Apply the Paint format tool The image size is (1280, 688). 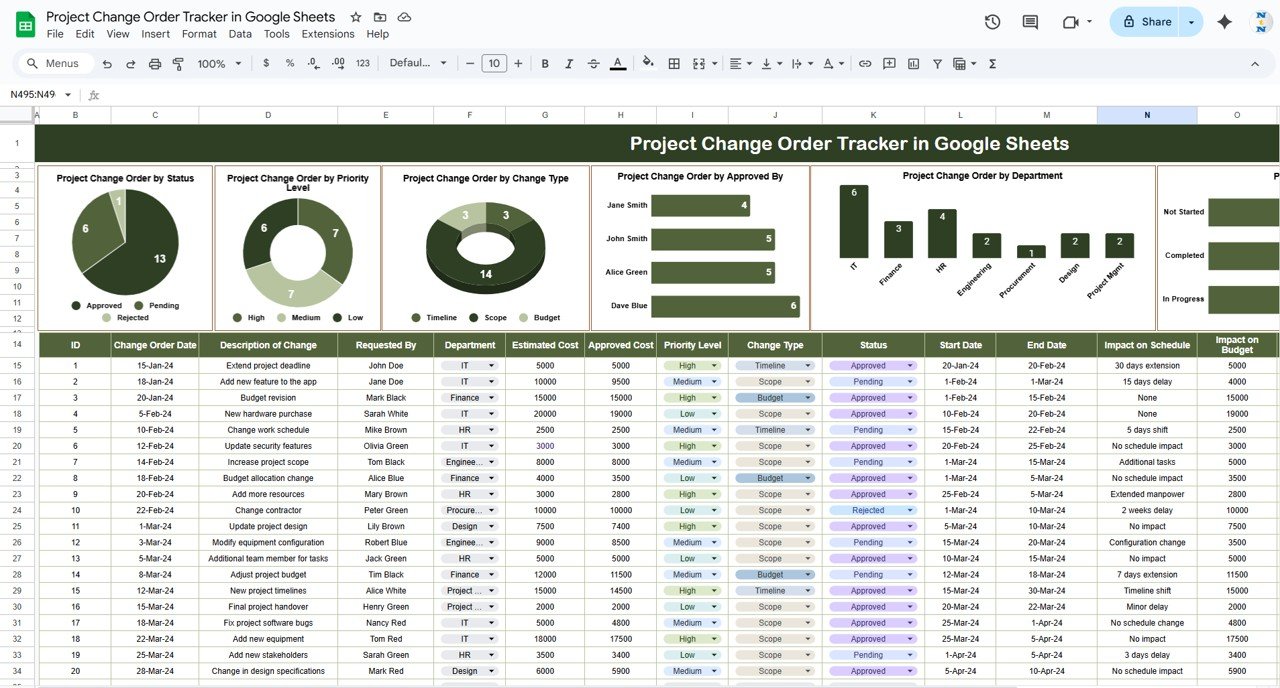[x=178, y=63]
